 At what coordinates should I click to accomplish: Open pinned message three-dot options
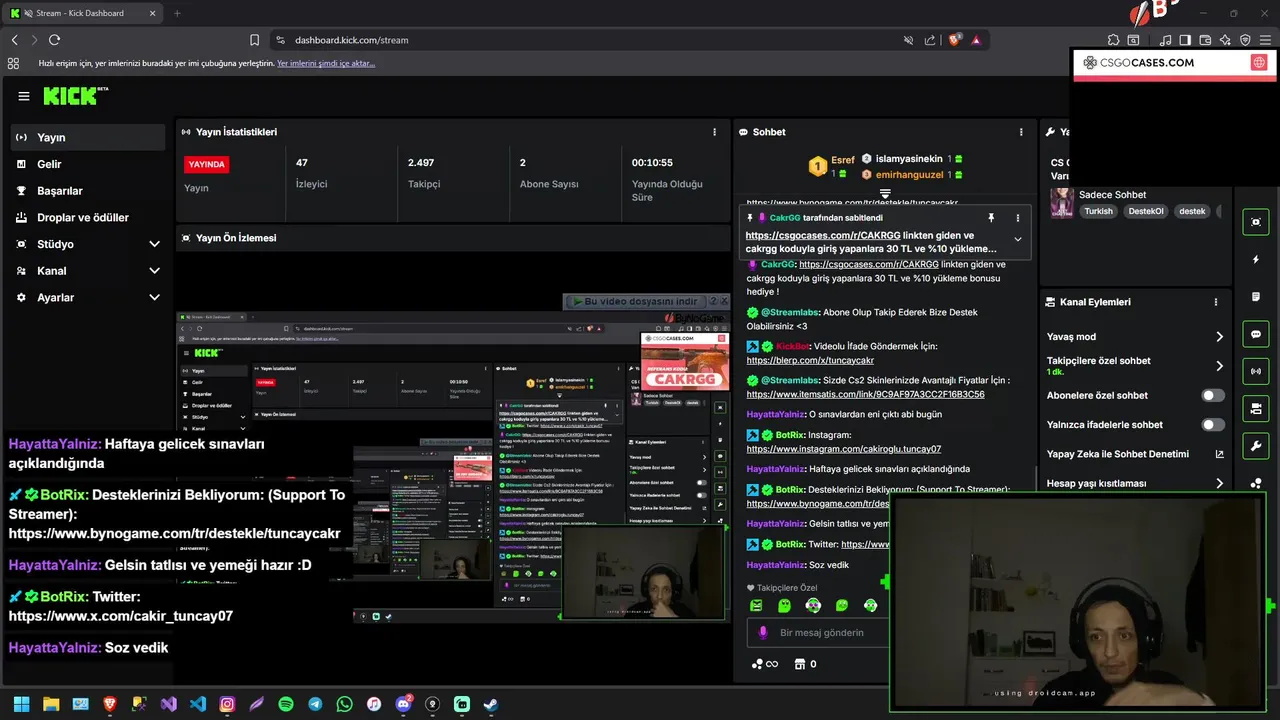coord(1018,218)
